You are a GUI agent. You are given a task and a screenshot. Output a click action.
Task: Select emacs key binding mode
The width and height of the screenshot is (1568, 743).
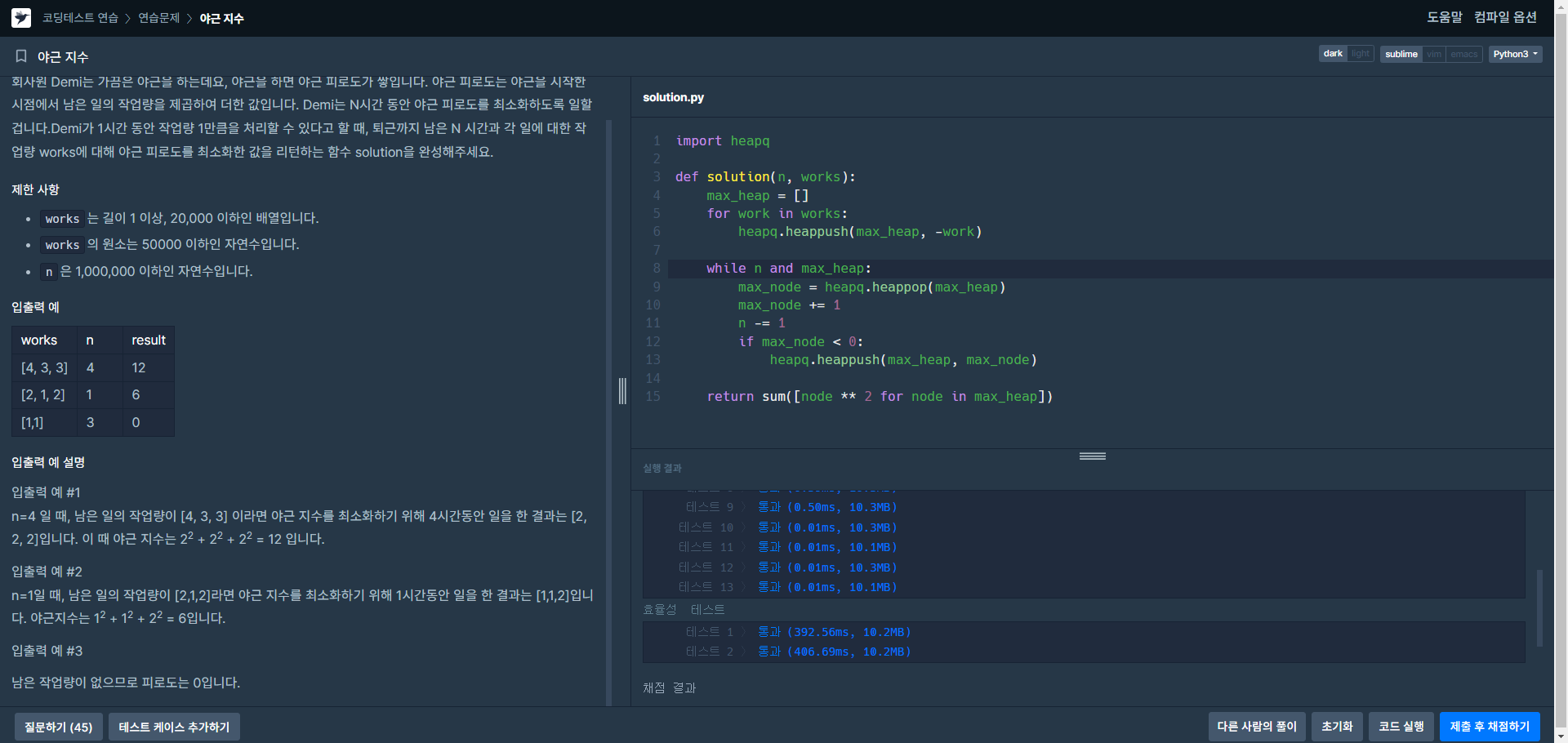[1464, 54]
